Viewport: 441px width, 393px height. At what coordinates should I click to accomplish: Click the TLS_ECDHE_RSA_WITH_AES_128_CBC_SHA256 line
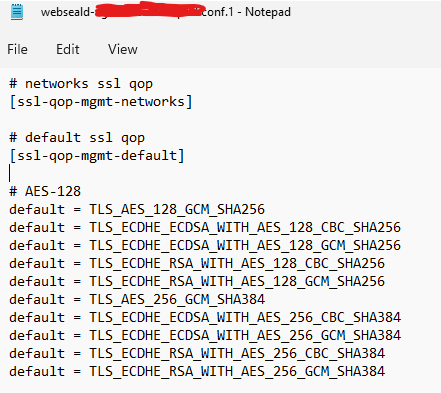197,264
